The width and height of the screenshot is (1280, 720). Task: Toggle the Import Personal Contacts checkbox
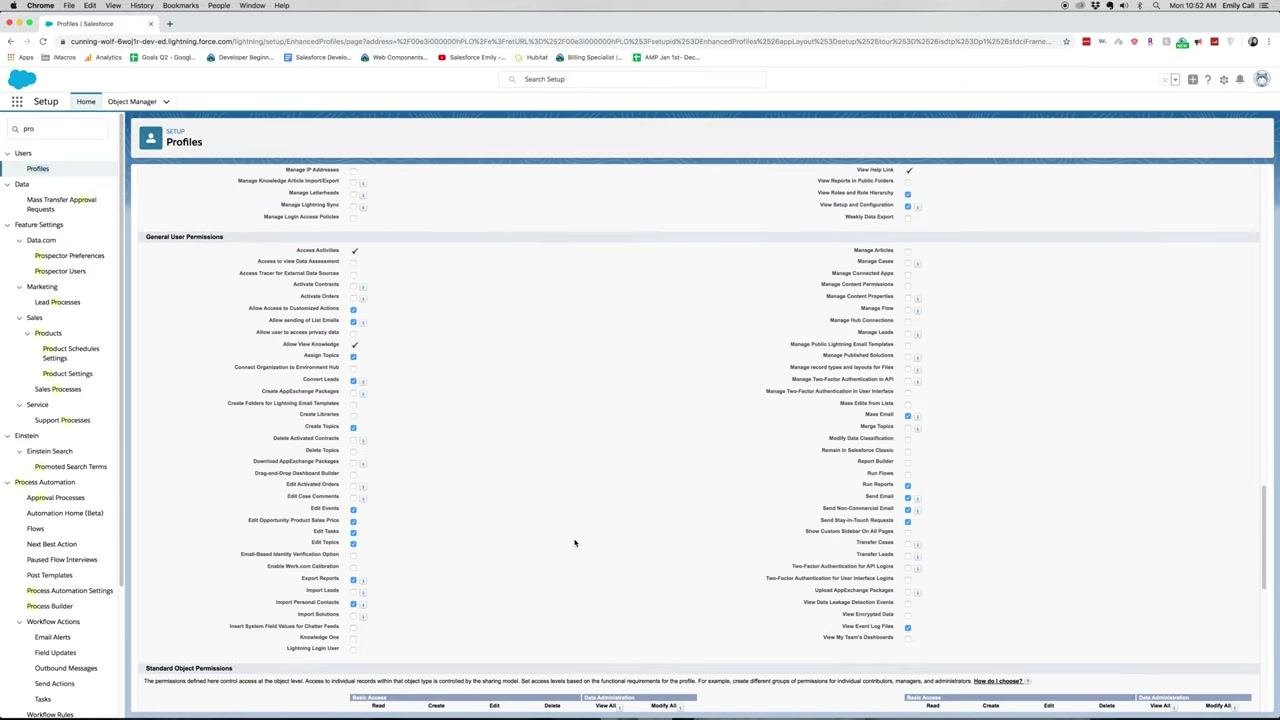click(354, 604)
